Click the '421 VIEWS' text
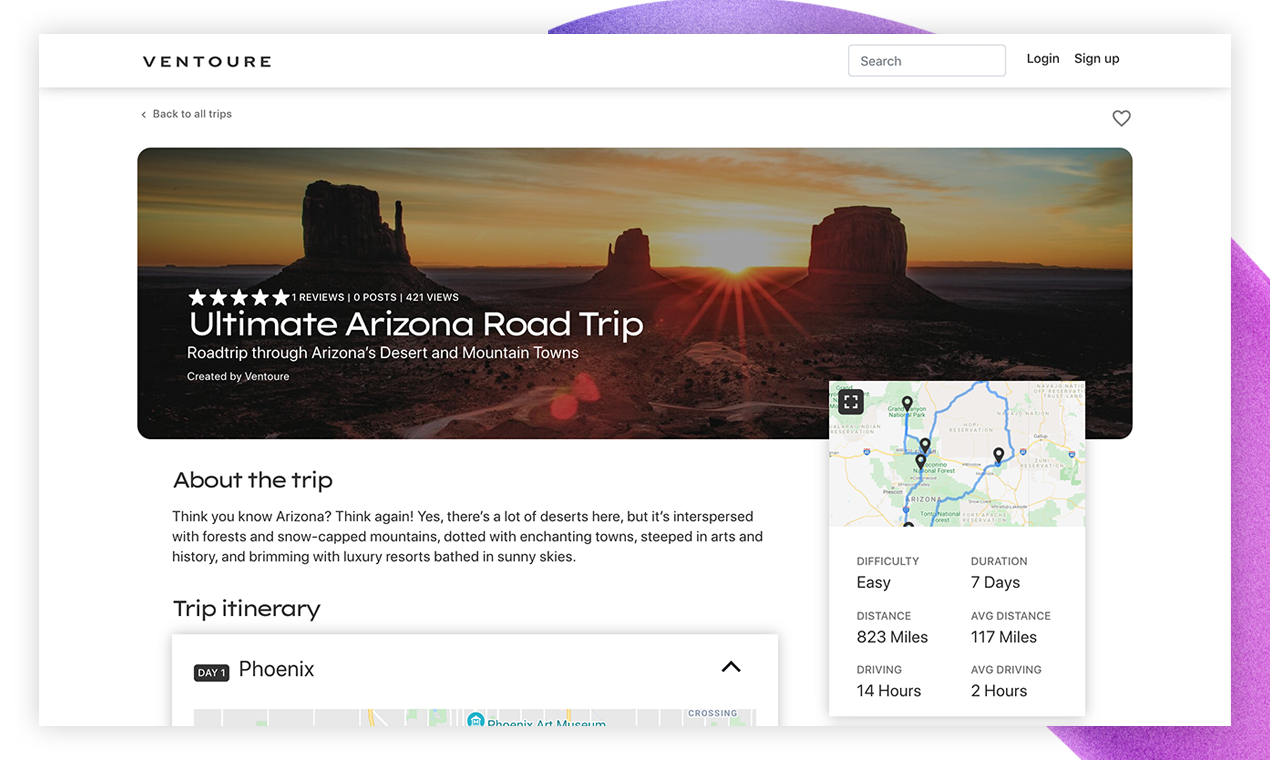Viewport: 1270px width, 760px height. click(x=432, y=297)
